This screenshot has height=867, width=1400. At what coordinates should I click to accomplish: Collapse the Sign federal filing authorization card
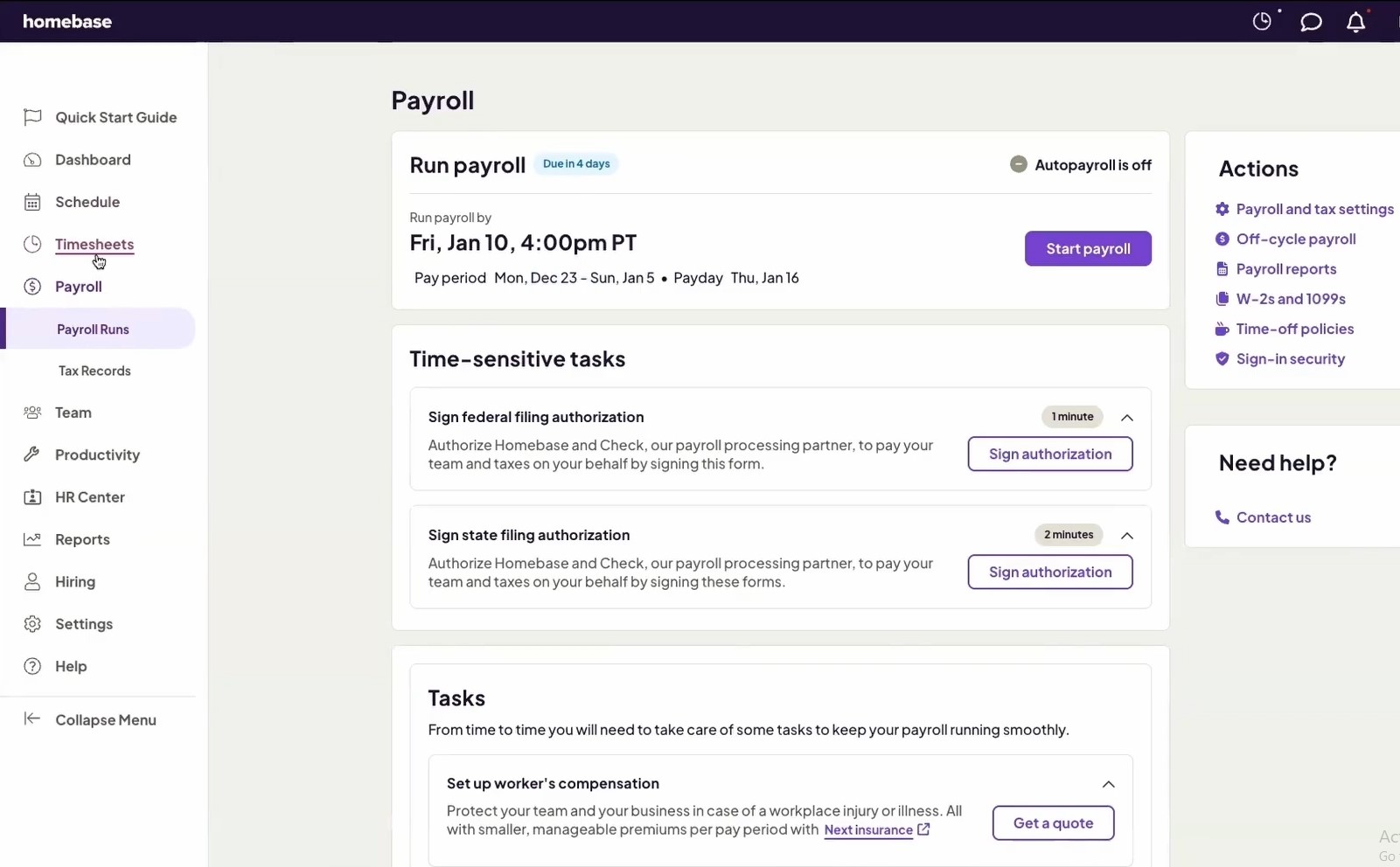[1126, 418]
